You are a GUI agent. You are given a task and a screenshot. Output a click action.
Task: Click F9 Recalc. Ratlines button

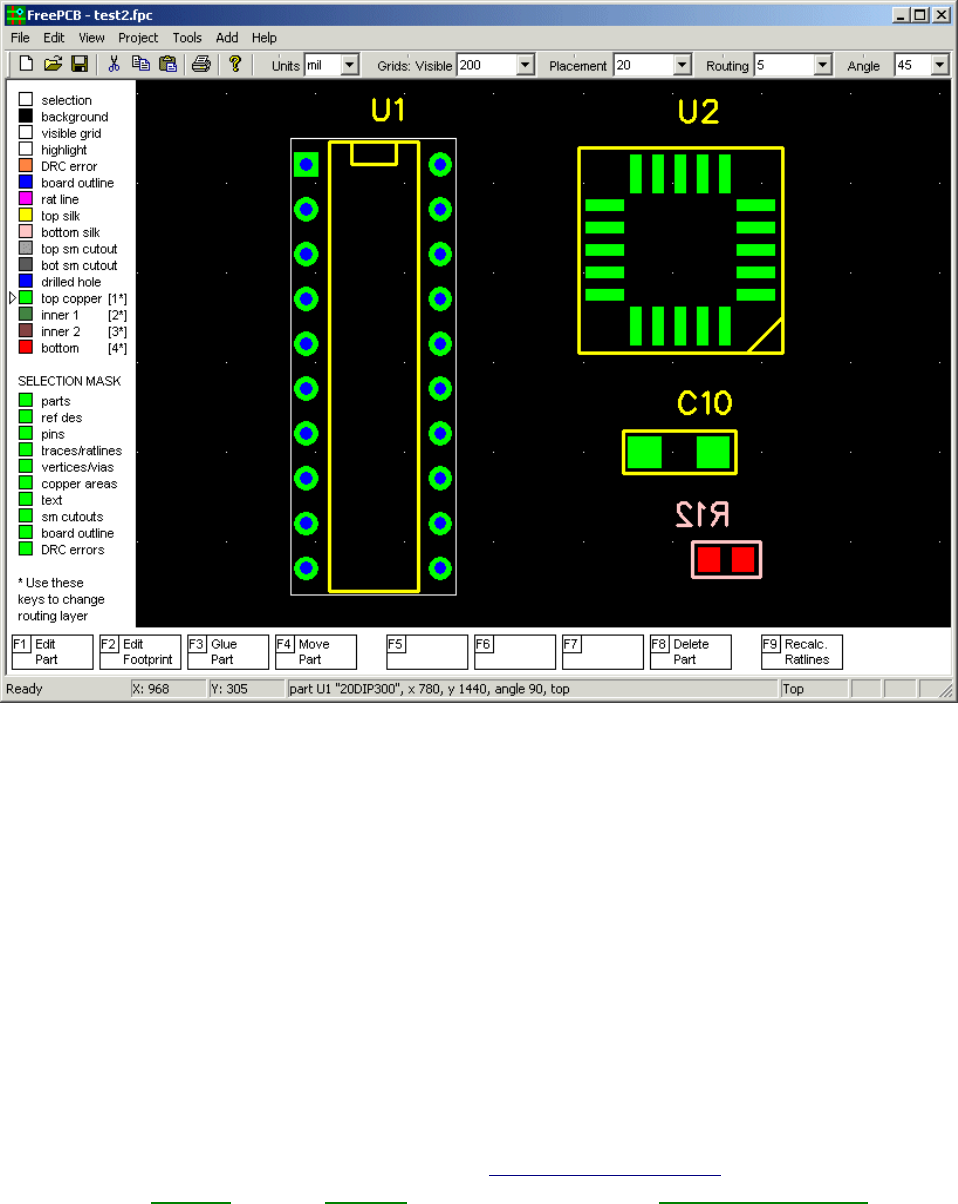tap(802, 652)
